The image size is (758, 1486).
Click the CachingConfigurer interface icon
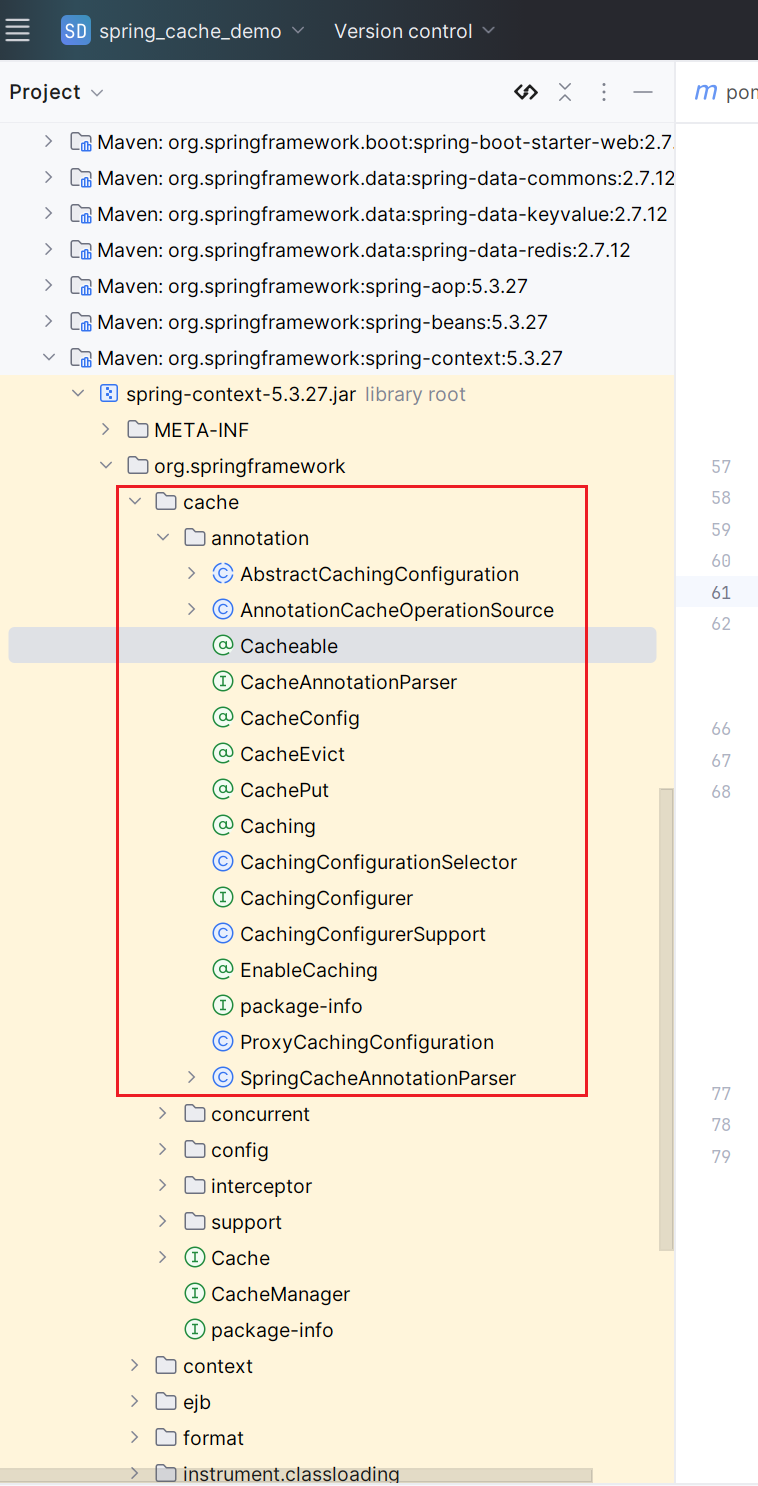click(x=223, y=898)
